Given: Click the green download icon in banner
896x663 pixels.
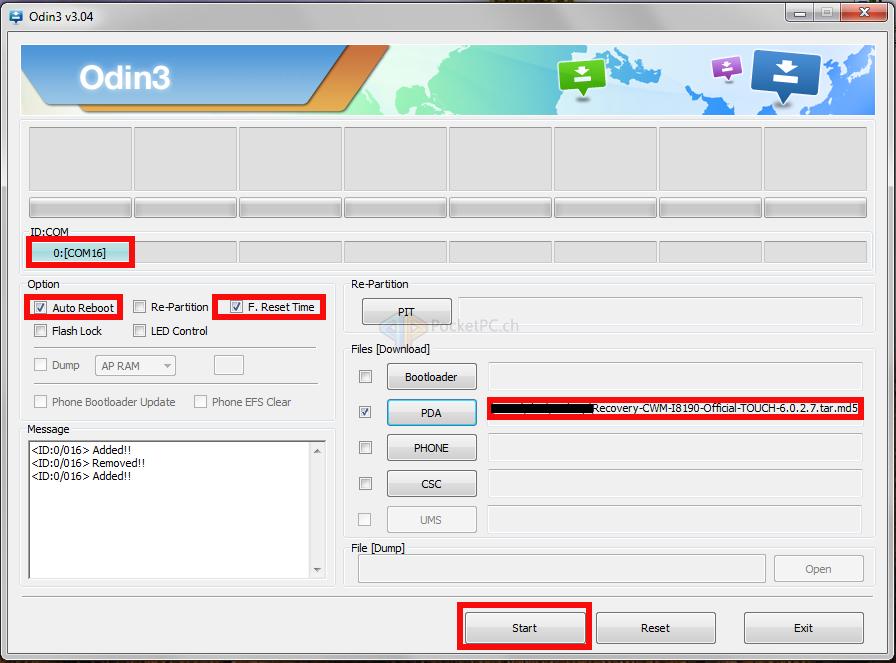Looking at the screenshot, I should coord(582,78).
